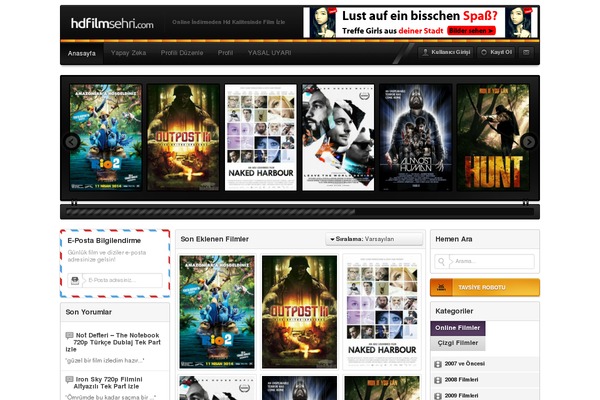Click the mail icon beside E-Posta field
This screenshot has width=600, height=400.
click(75, 280)
